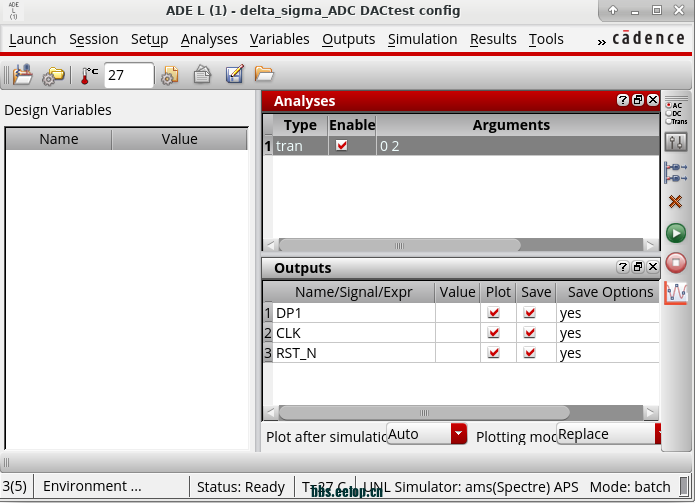Click the temperature input field showing 27
This screenshot has width=695, height=503.
128,75
